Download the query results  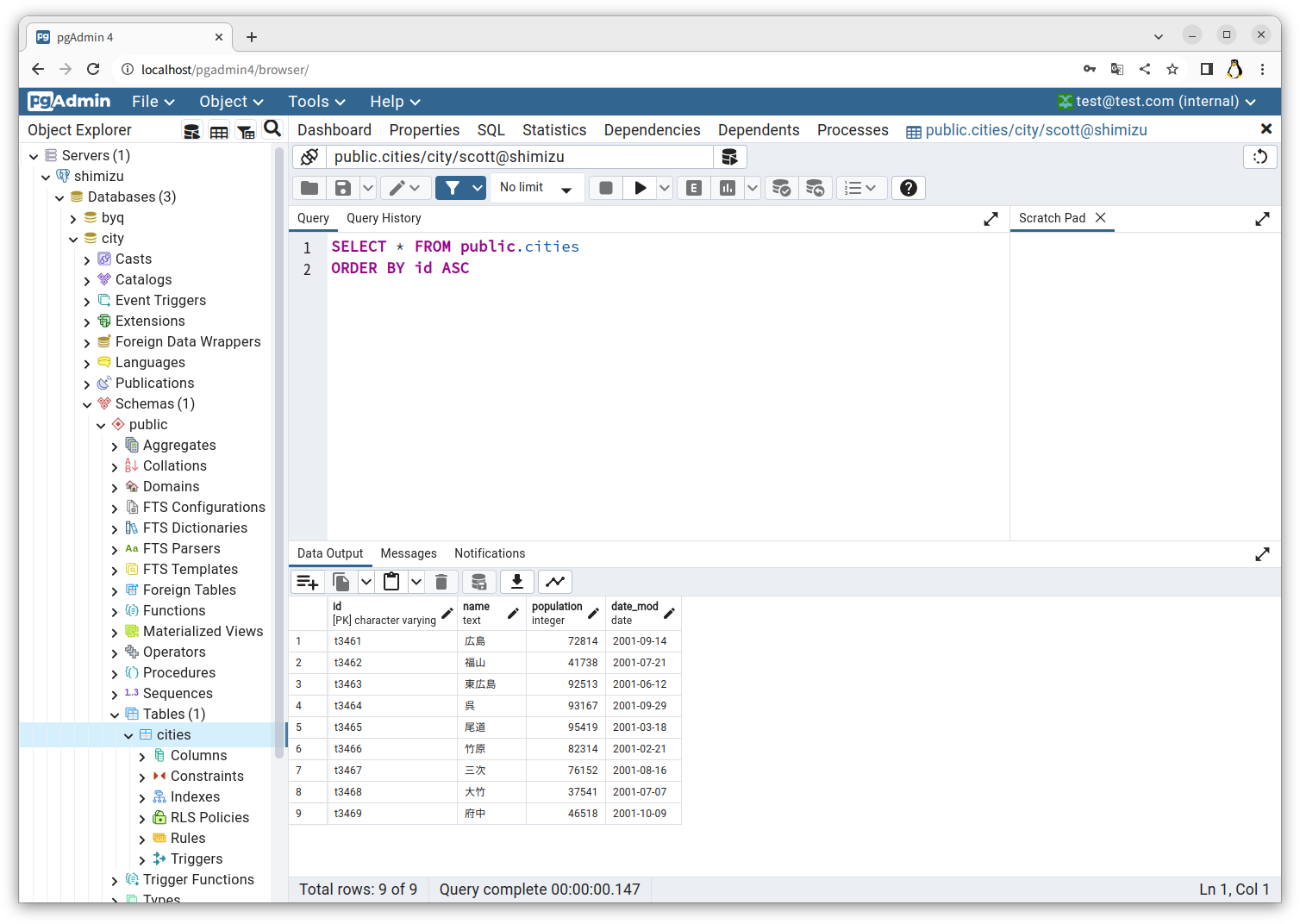pos(516,581)
